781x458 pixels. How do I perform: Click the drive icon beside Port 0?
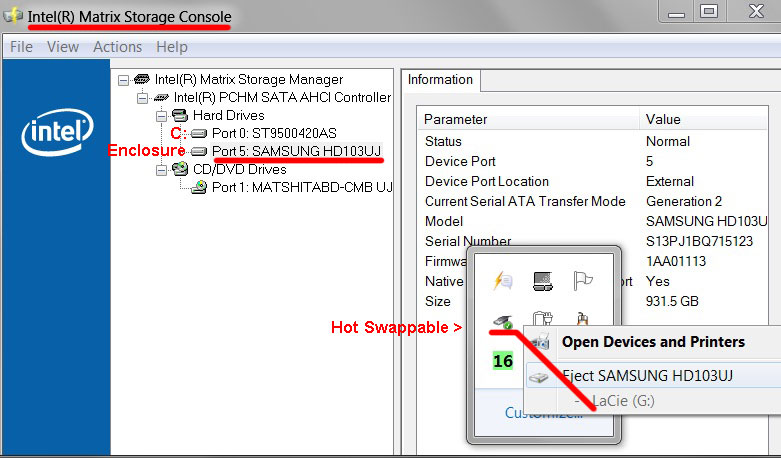[x=199, y=133]
